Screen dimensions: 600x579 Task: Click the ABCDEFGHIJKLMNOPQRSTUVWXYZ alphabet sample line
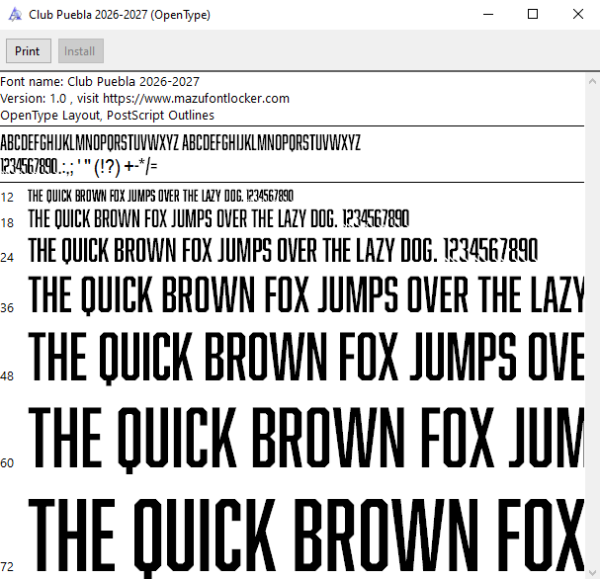pos(180,143)
